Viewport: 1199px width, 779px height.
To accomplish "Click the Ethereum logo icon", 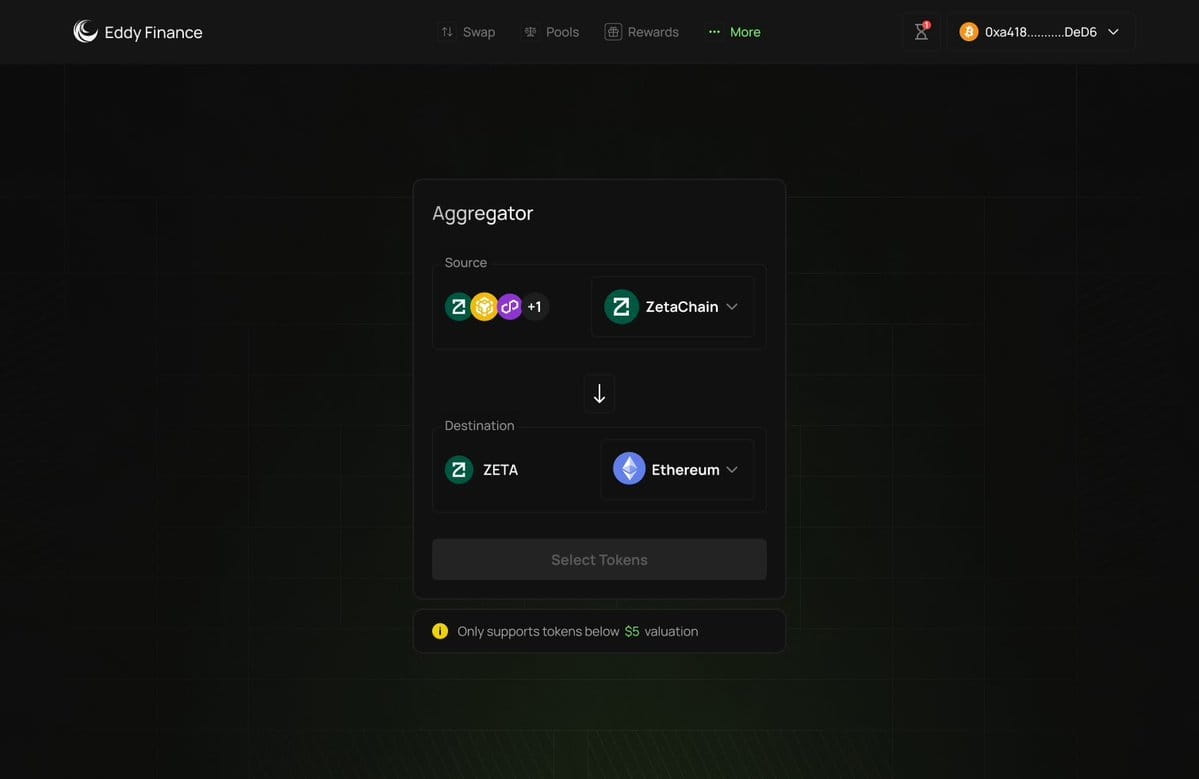I will pyautogui.click(x=629, y=469).
